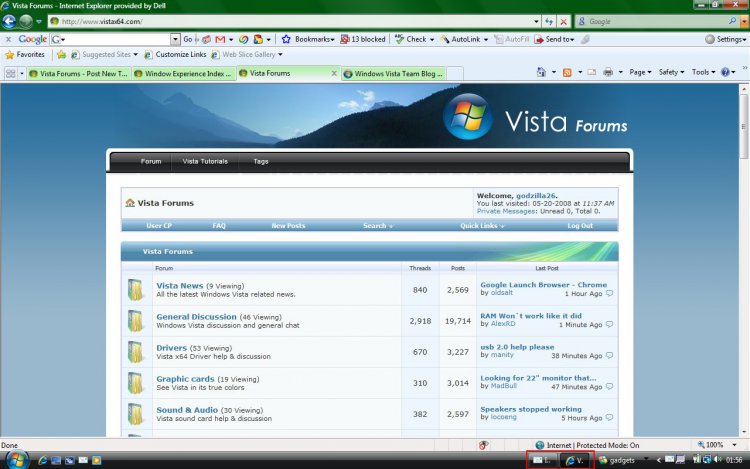750x469 pixels.
Task: Click the Read Mail icon in command bar
Action: pos(592,72)
